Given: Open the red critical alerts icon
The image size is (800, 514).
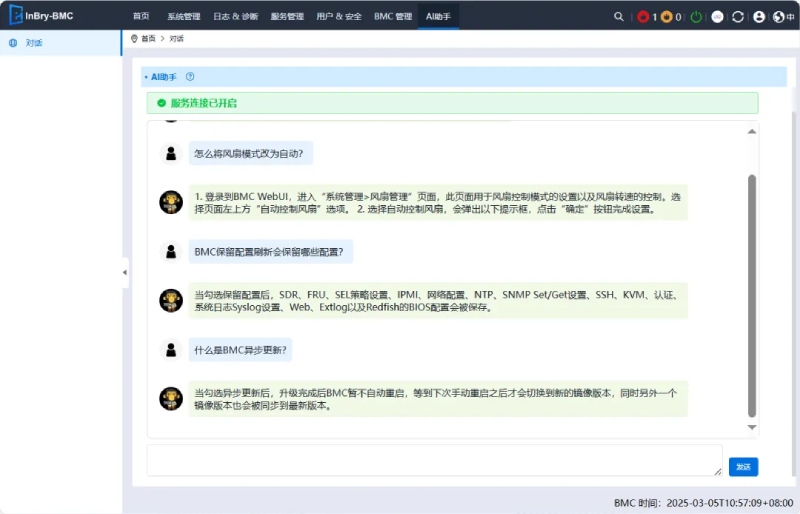Looking at the screenshot, I should 643,17.
